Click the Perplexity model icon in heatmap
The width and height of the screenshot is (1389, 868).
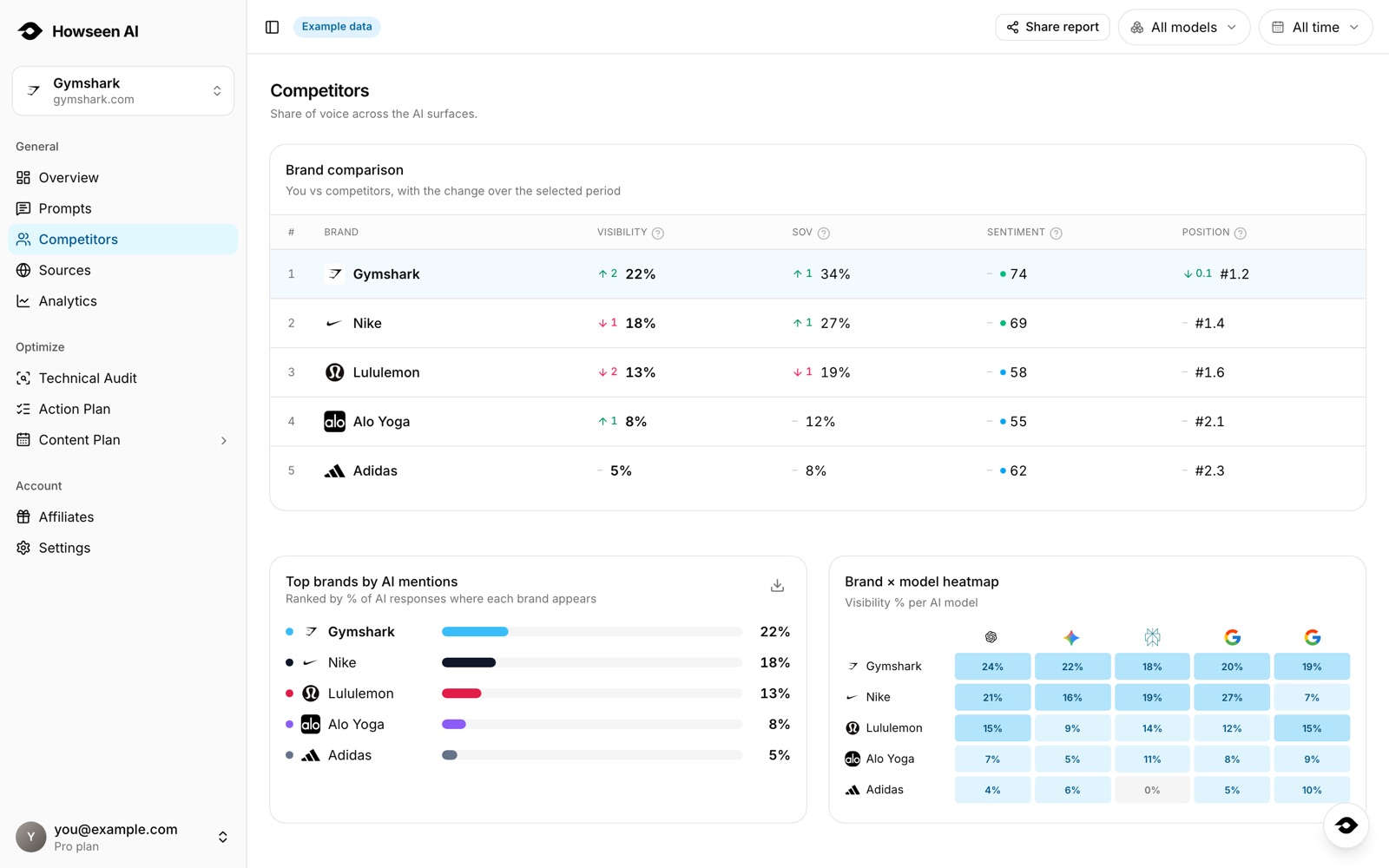pos(1152,637)
